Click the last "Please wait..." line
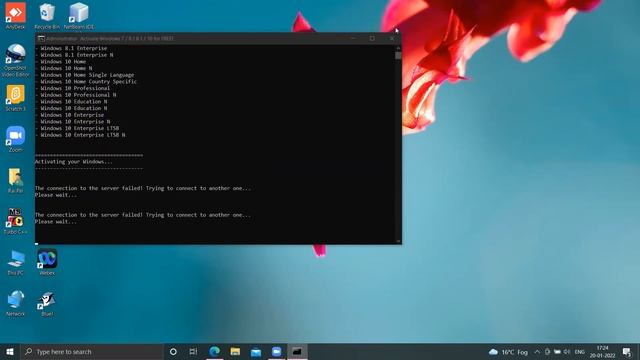The image size is (640, 360). pos(56,222)
